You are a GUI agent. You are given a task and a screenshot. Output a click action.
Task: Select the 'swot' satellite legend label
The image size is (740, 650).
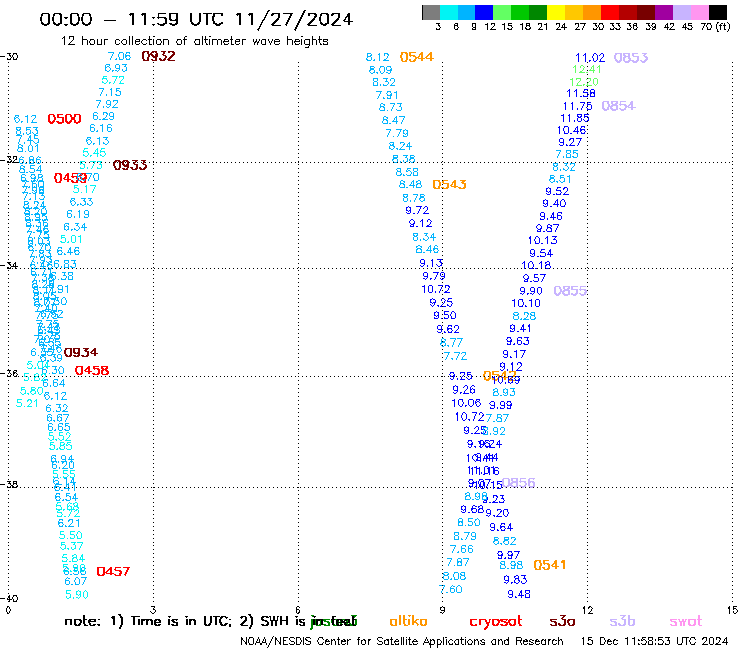(x=686, y=622)
